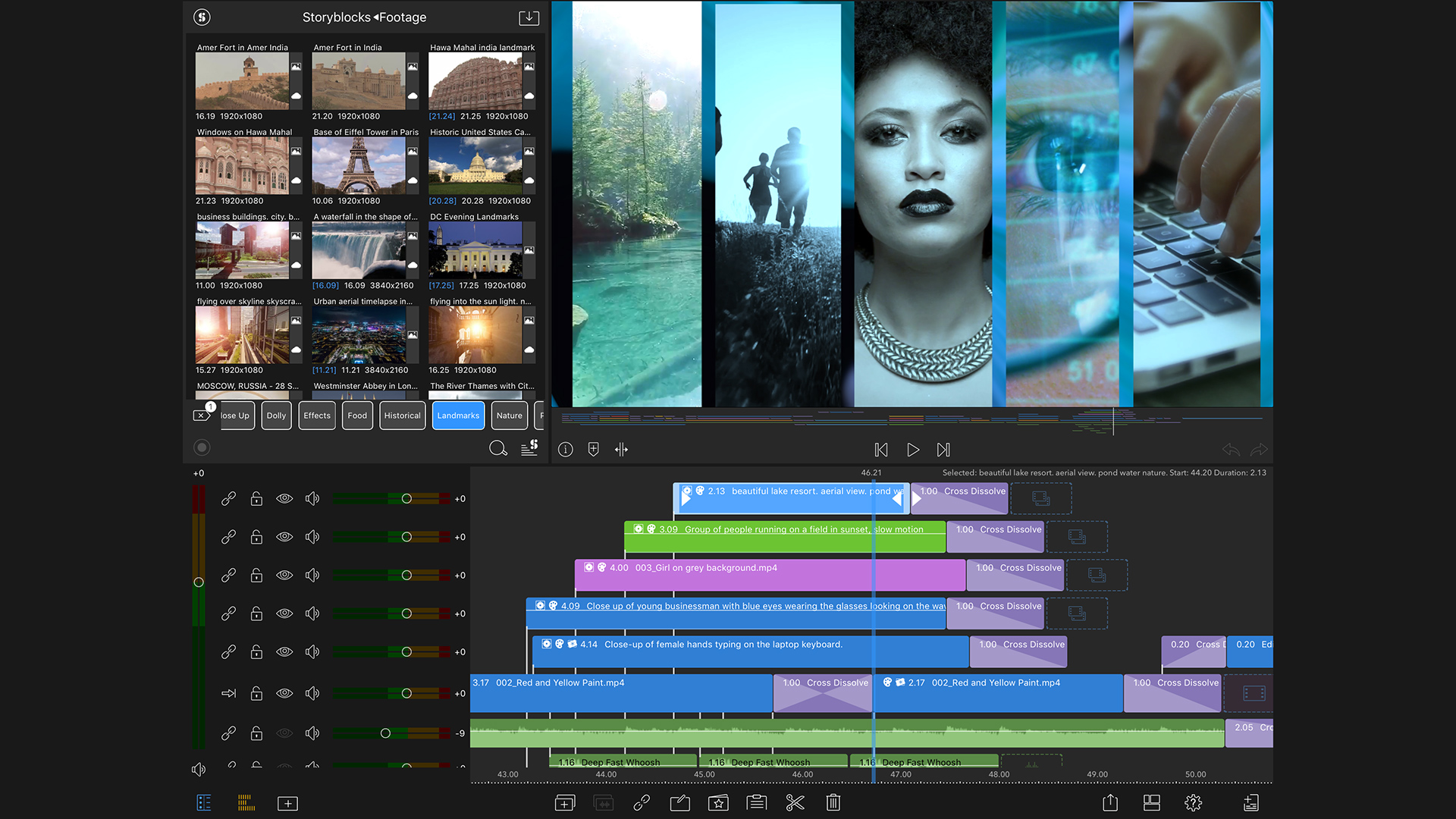Open the share/export icon above the gear
Screen dimensions: 1456x819
[x=1110, y=802]
